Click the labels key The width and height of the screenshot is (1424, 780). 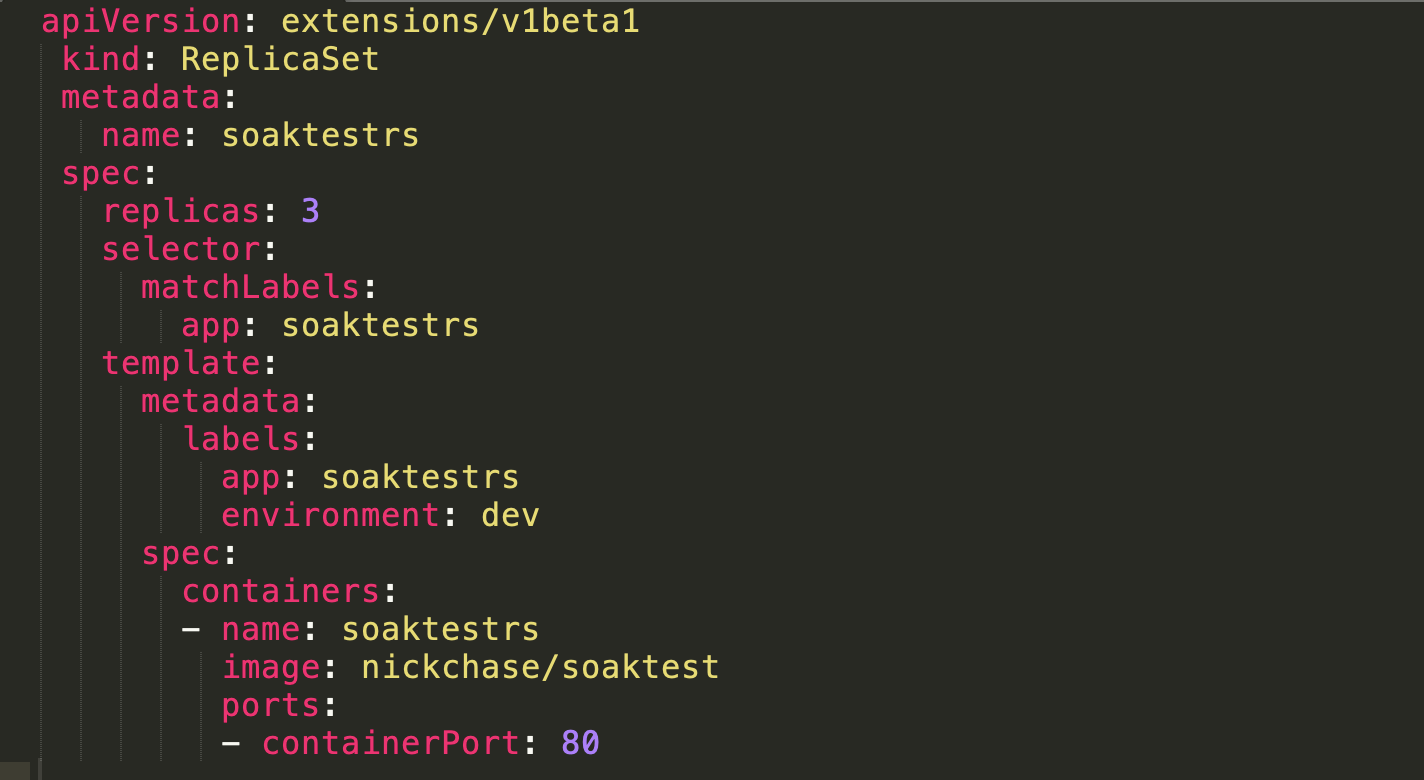pyautogui.click(x=240, y=439)
